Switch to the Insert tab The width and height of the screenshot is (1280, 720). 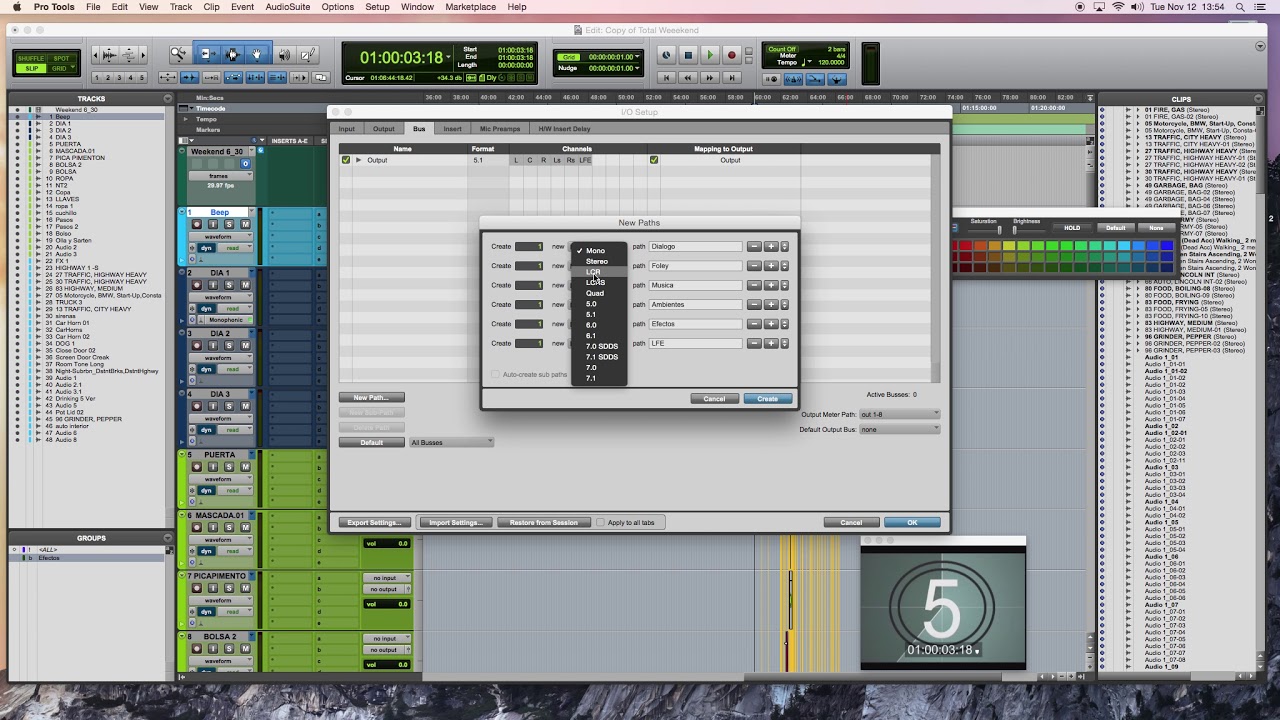pyautogui.click(x=452, y=129)
